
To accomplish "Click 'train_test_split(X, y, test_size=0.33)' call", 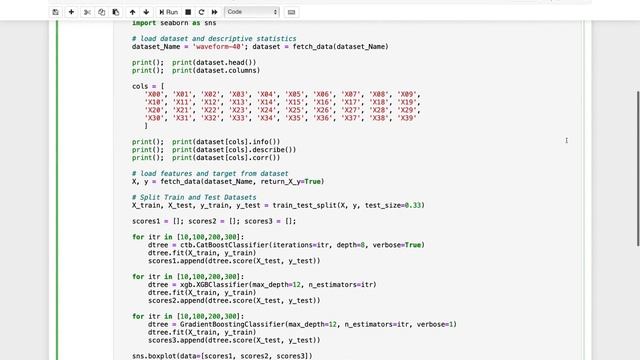I will [x=349, y=205].
